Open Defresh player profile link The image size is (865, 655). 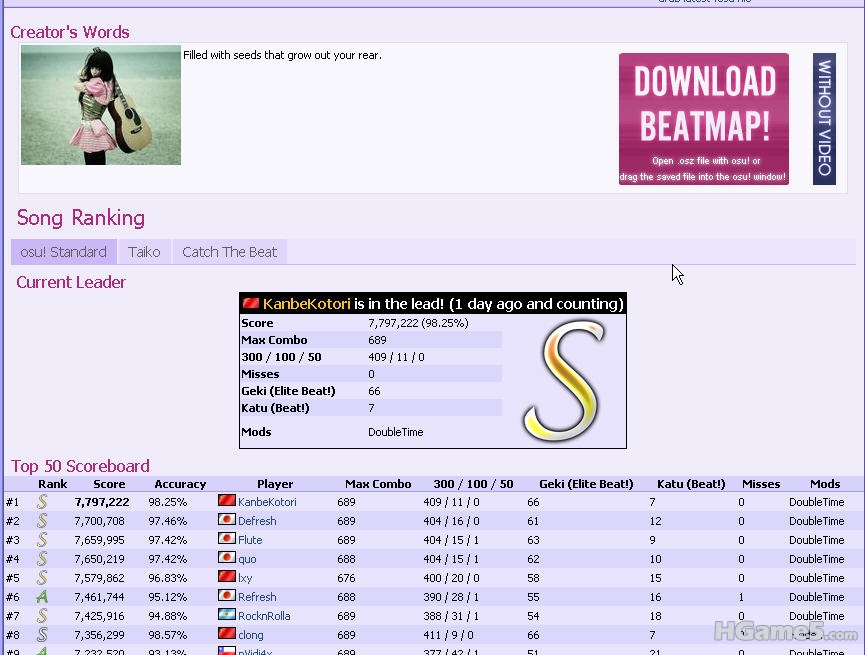point(257,521)
